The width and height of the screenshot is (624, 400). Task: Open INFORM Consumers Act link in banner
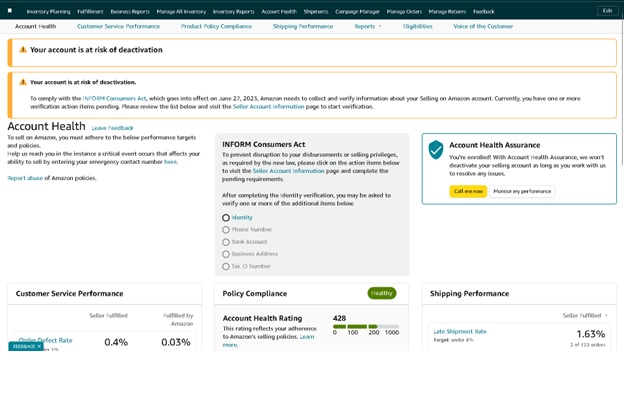(115, 98)
